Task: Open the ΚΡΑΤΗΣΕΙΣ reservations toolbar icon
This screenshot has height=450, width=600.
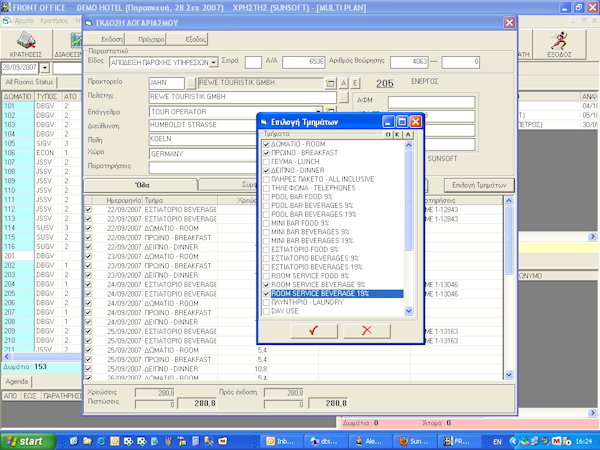Action: 26,44
